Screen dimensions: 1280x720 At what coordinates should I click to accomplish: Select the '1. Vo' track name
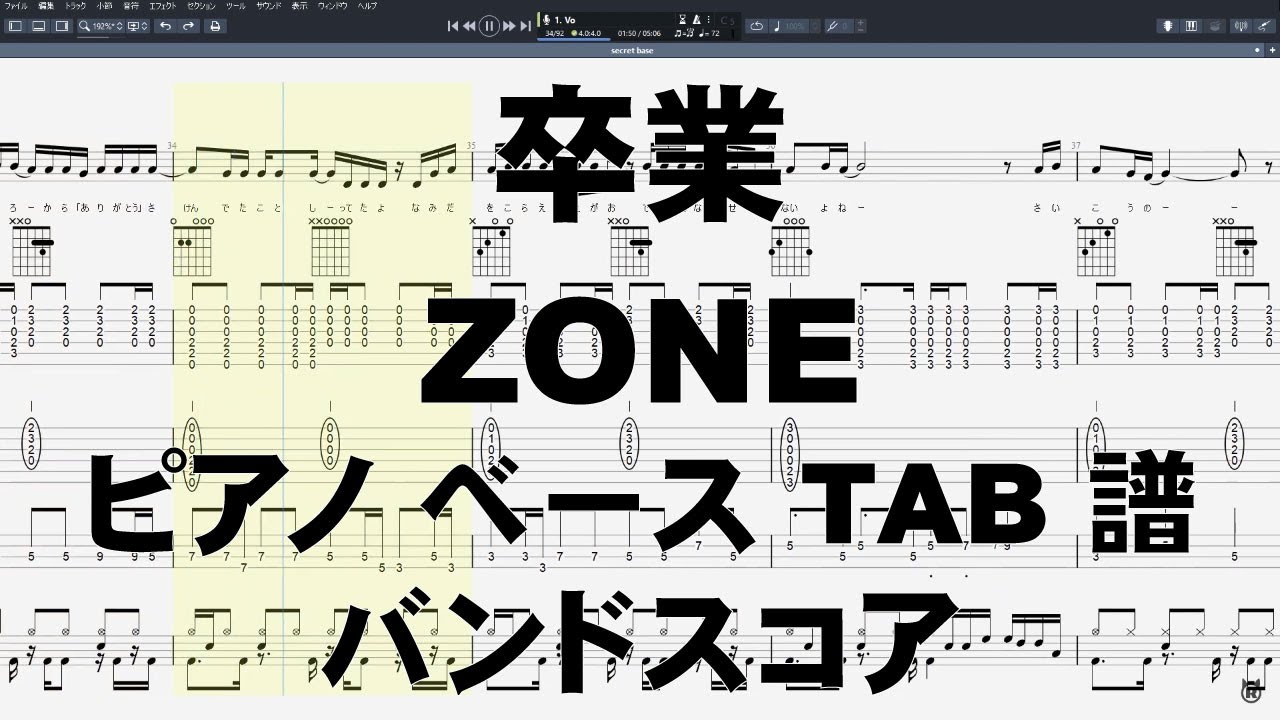565,19
